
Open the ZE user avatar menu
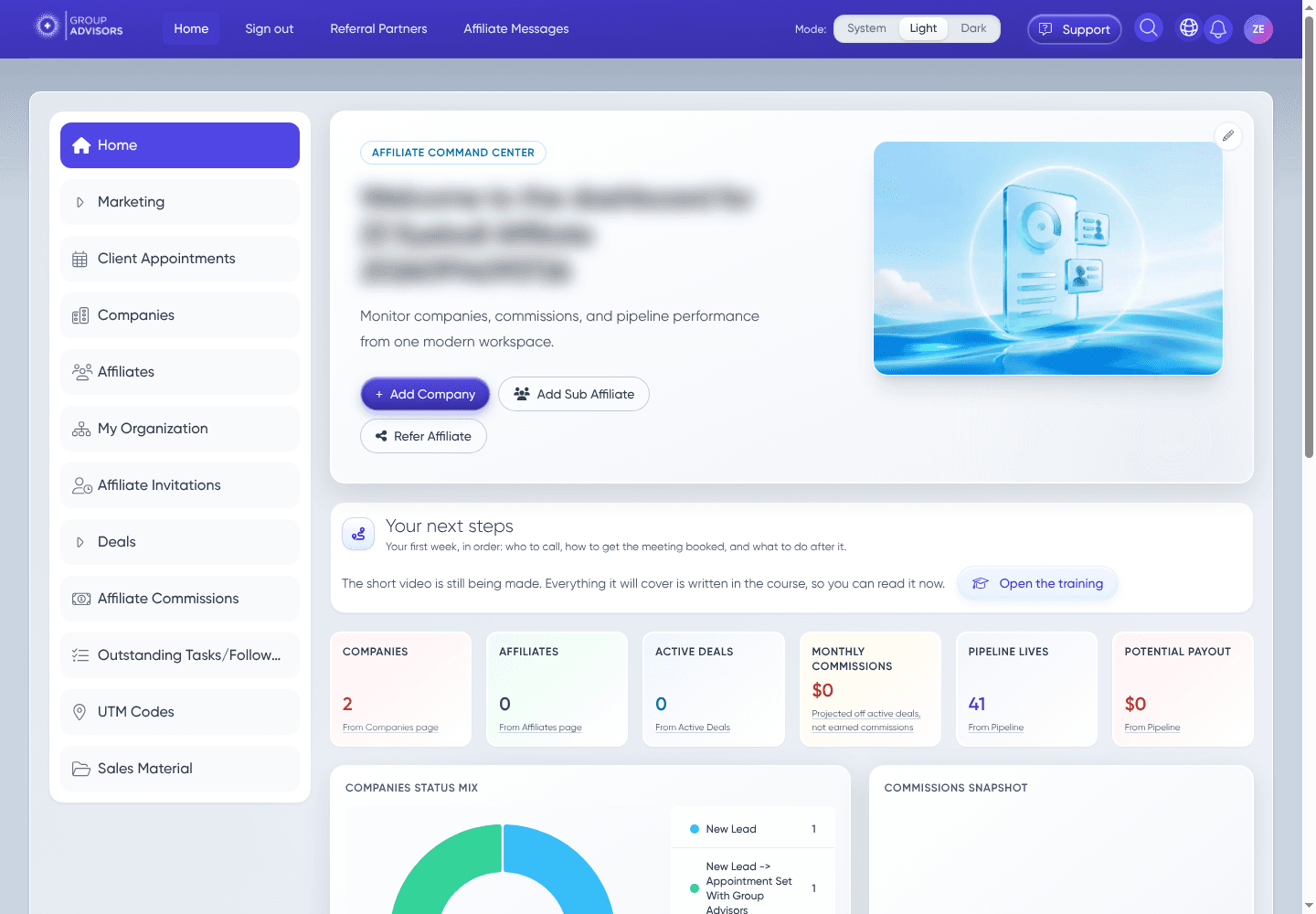click(x=1258, y=29)
